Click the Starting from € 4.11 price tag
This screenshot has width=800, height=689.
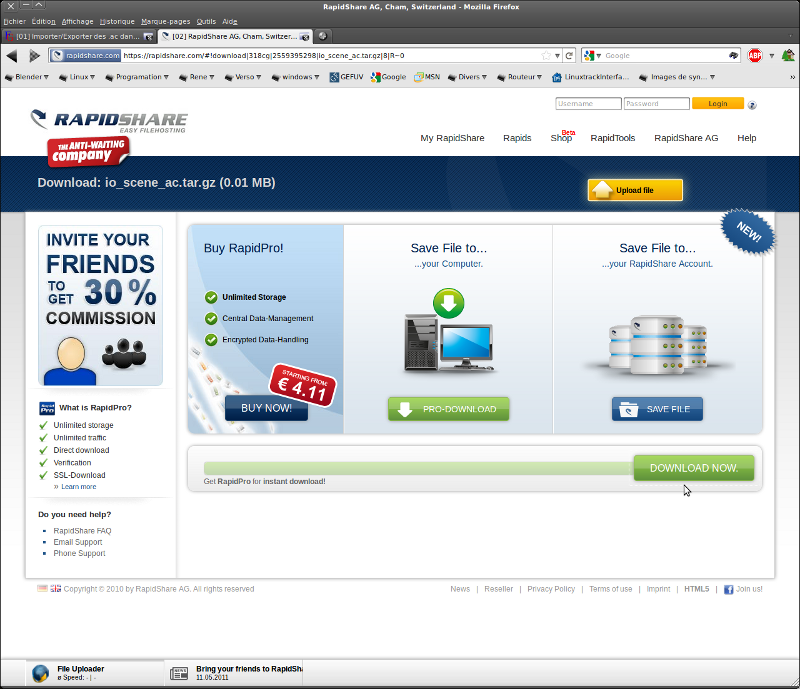[x=302, y=385]
